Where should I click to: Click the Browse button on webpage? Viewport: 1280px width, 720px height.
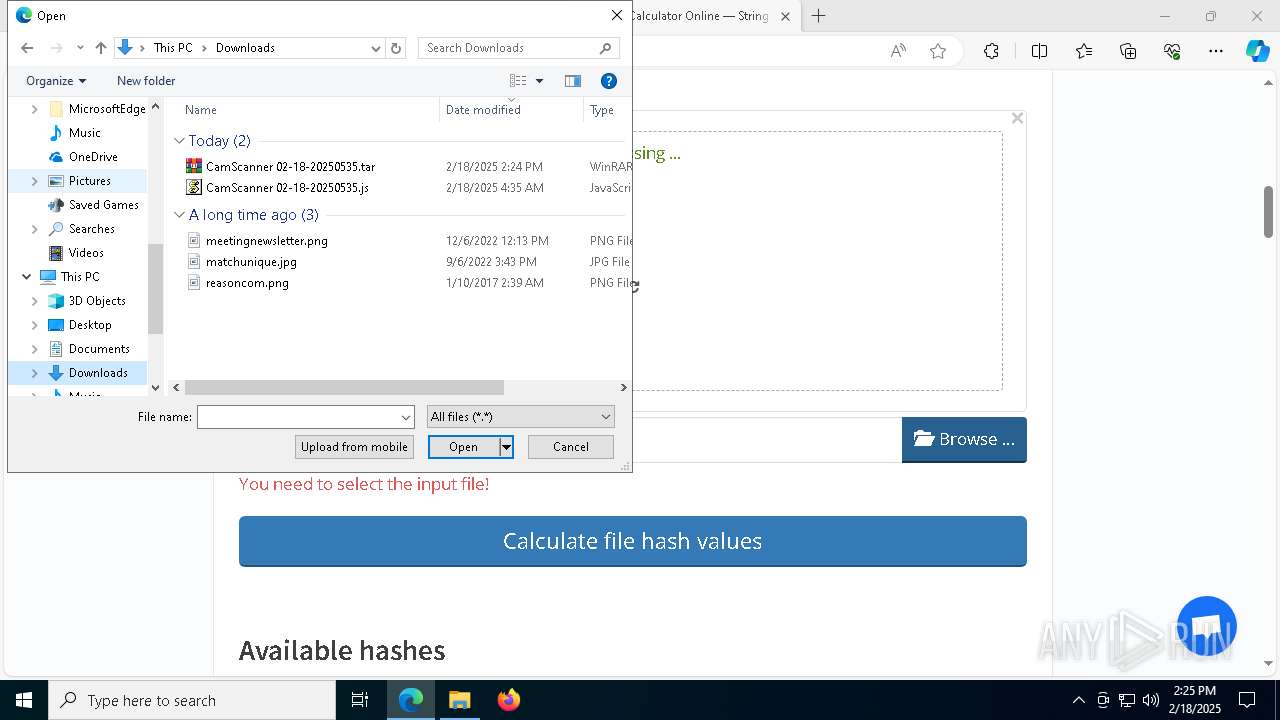pos(964,439)
